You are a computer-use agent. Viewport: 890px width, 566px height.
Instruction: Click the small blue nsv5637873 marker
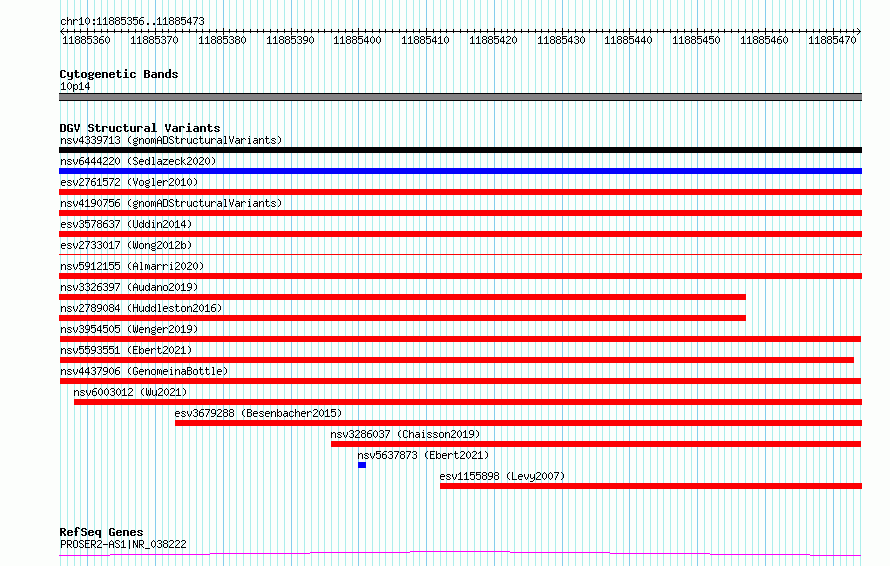click(362, 465)
